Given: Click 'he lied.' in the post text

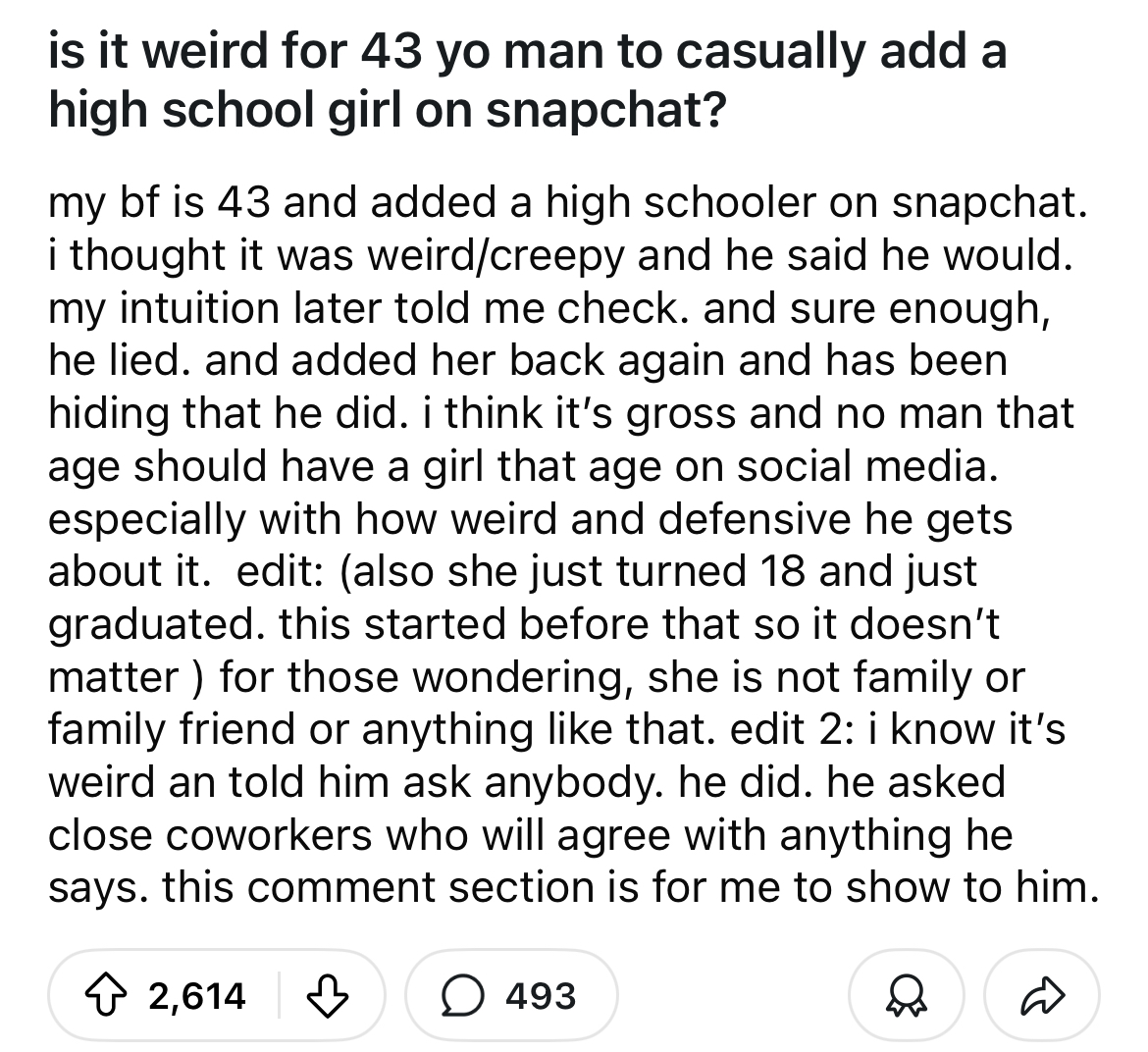Looking at the screenshot, I should point(121,360).
